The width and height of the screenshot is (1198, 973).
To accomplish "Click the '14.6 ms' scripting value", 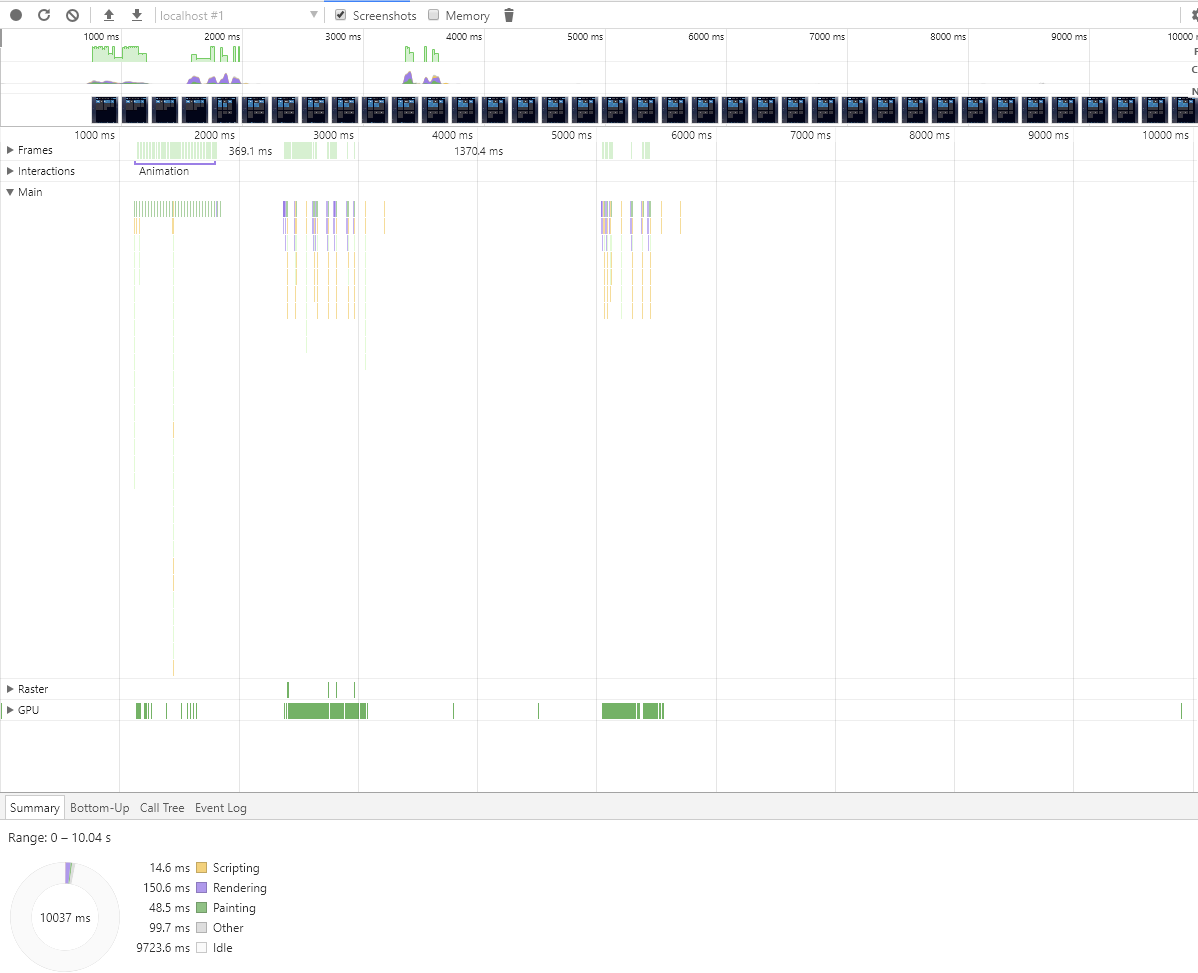I will pos(170,868).
